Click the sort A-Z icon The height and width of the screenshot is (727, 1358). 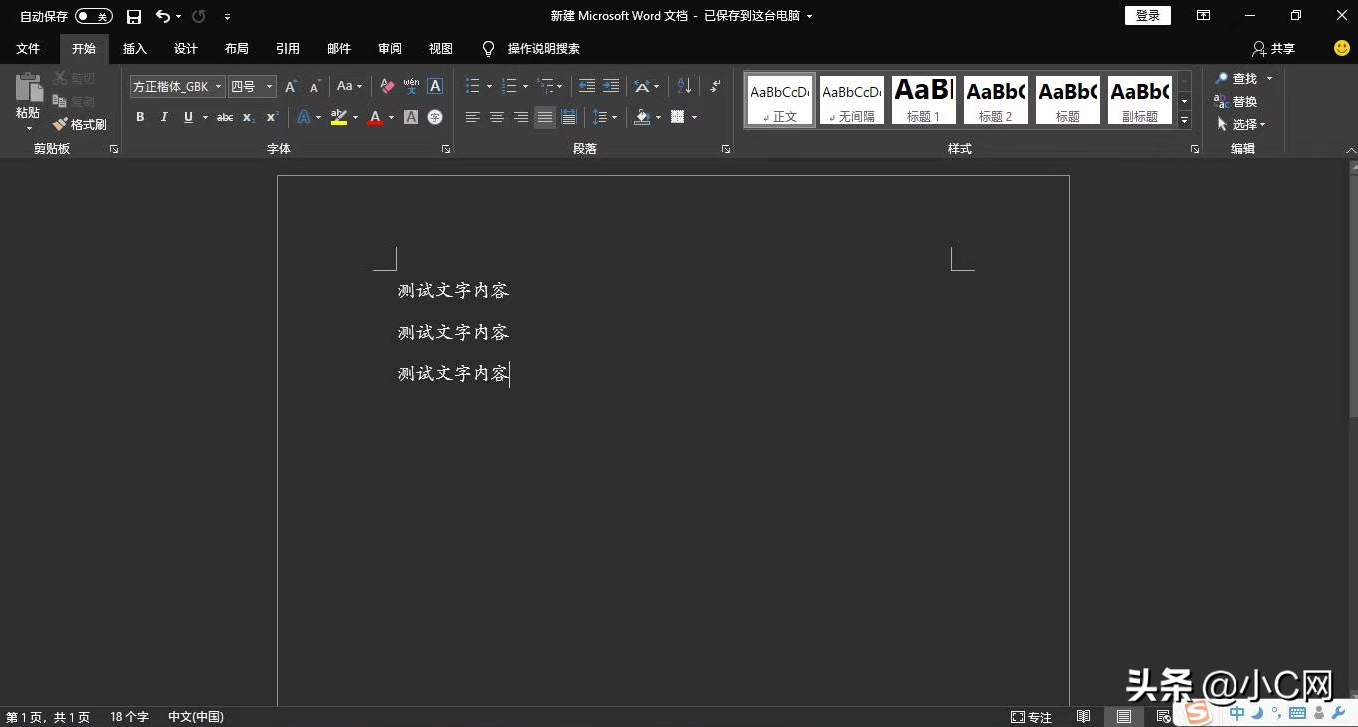684,87
